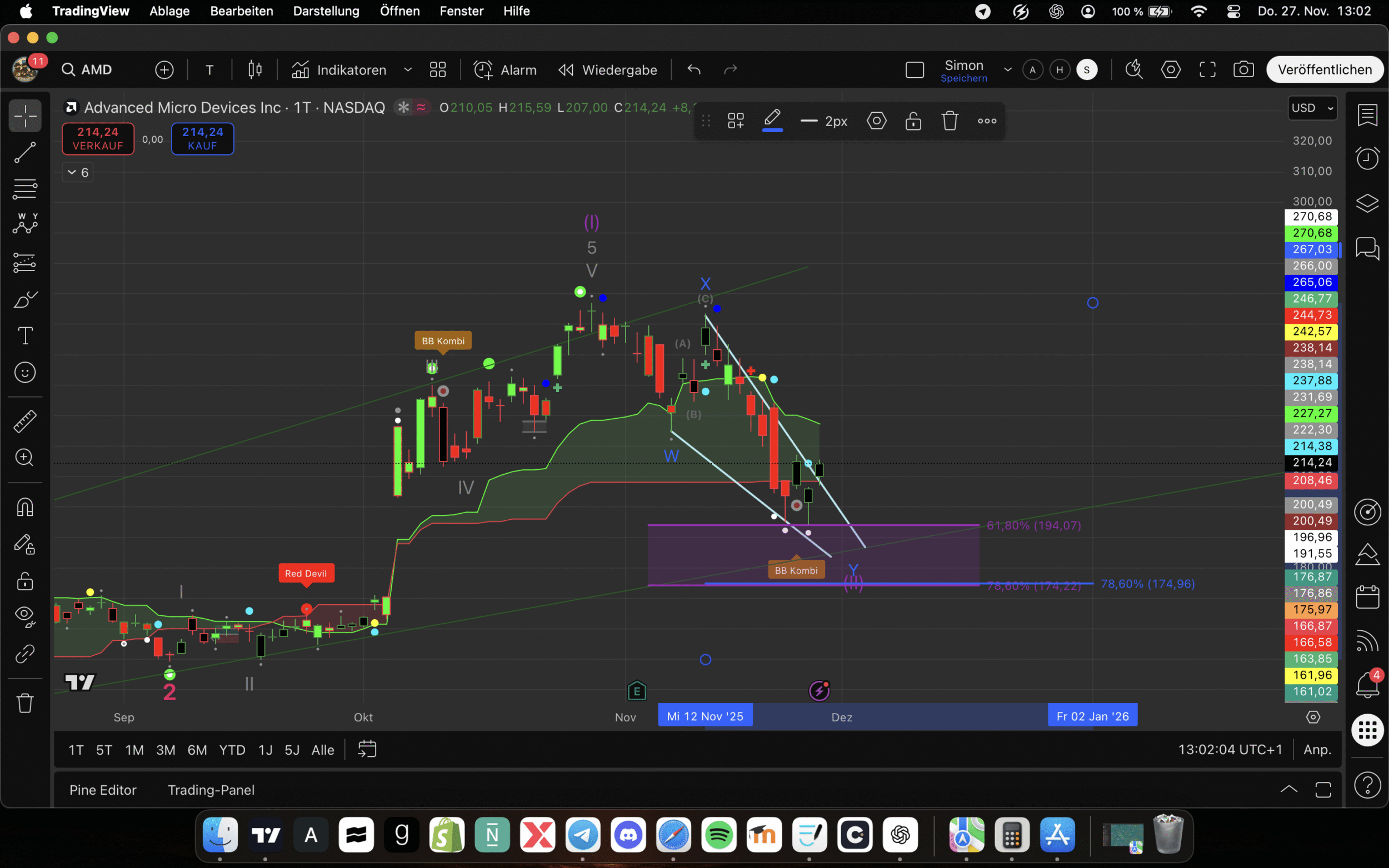Viewport: 1389px width, 868px height.
Task: Open the candlestick chart type selector
Action: [x=255, y=70]
